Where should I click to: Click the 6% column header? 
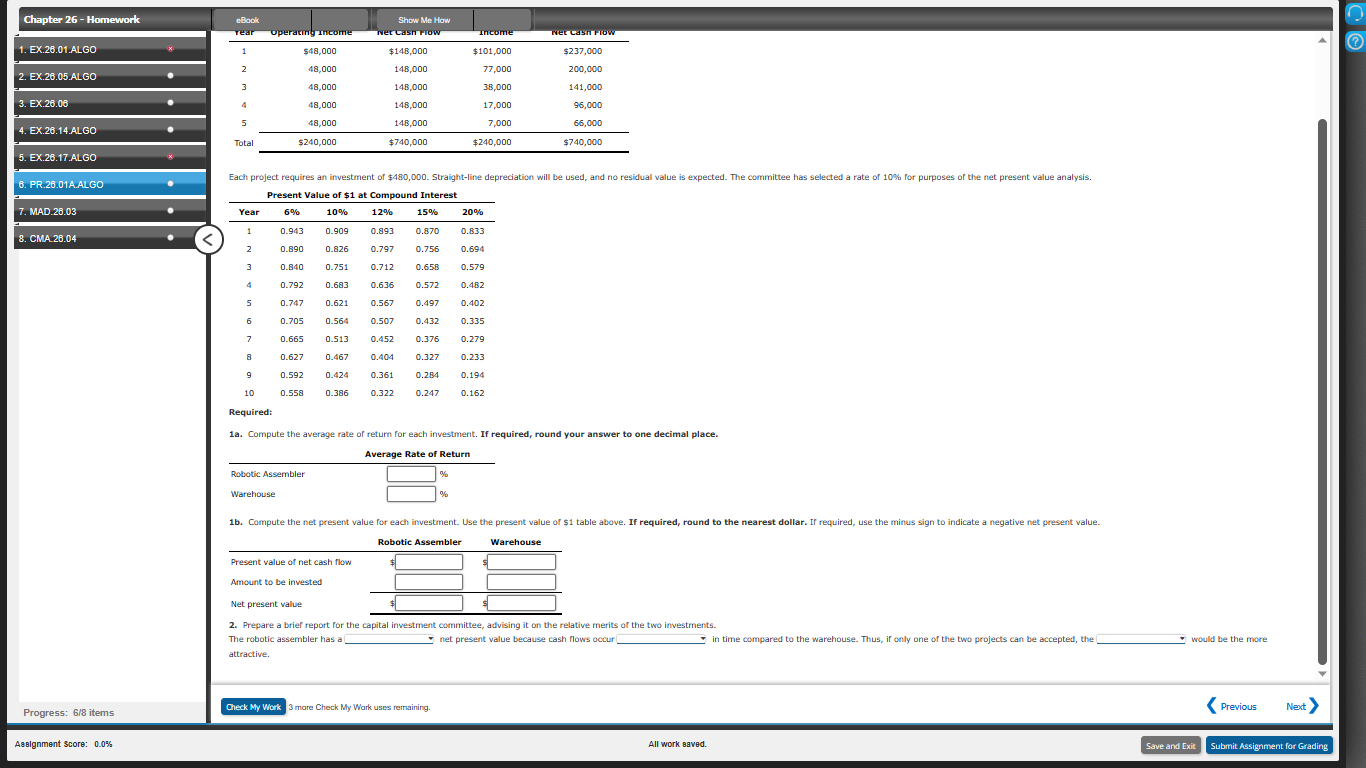click(292, 212)
